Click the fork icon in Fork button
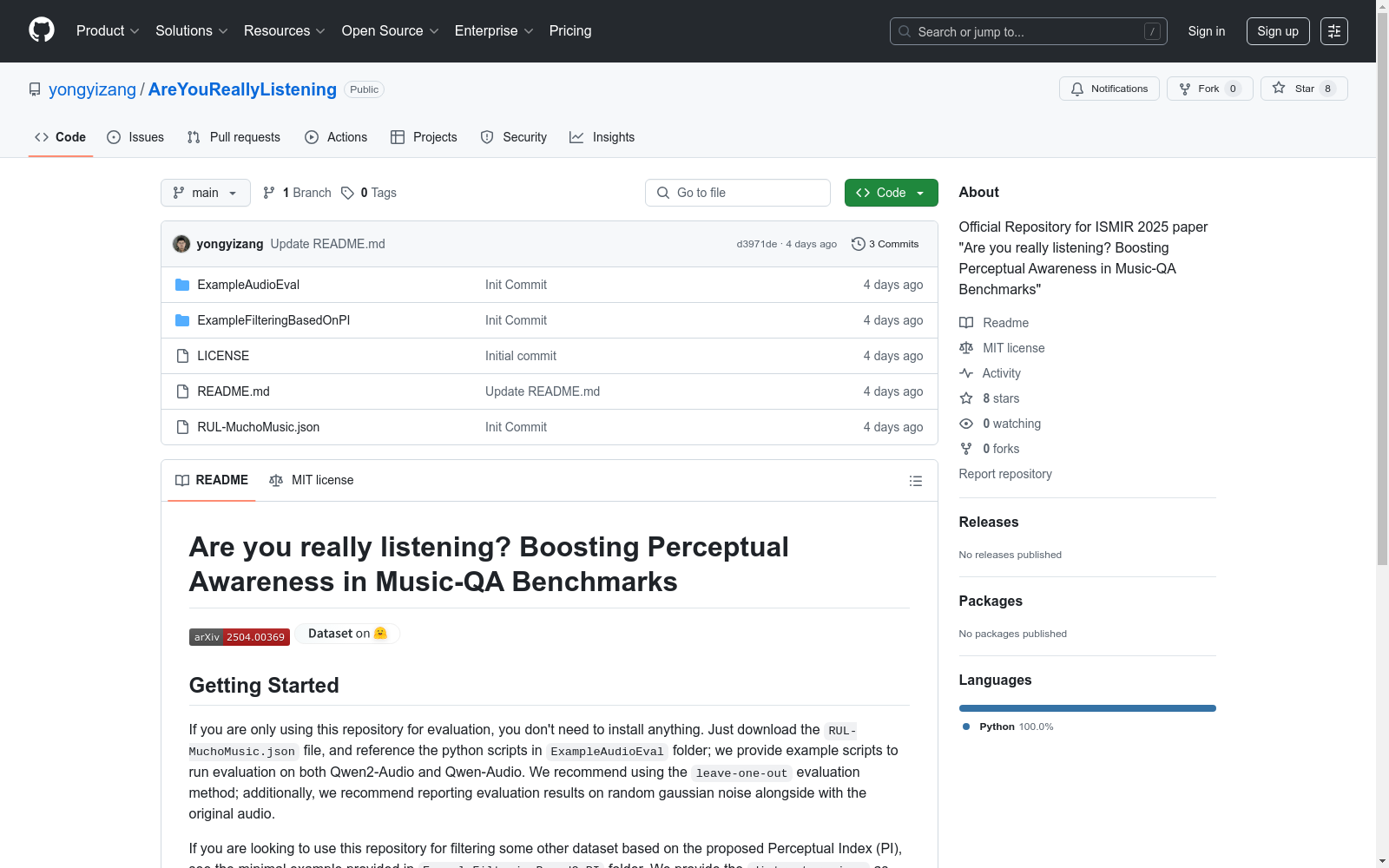 pyautogui.click(x=1185, y=89)
